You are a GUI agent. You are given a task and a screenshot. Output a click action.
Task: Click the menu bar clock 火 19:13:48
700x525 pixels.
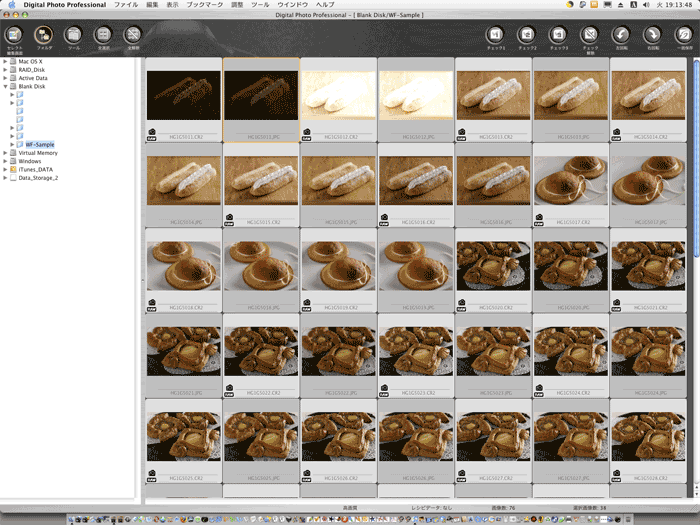tap(674, 4)
